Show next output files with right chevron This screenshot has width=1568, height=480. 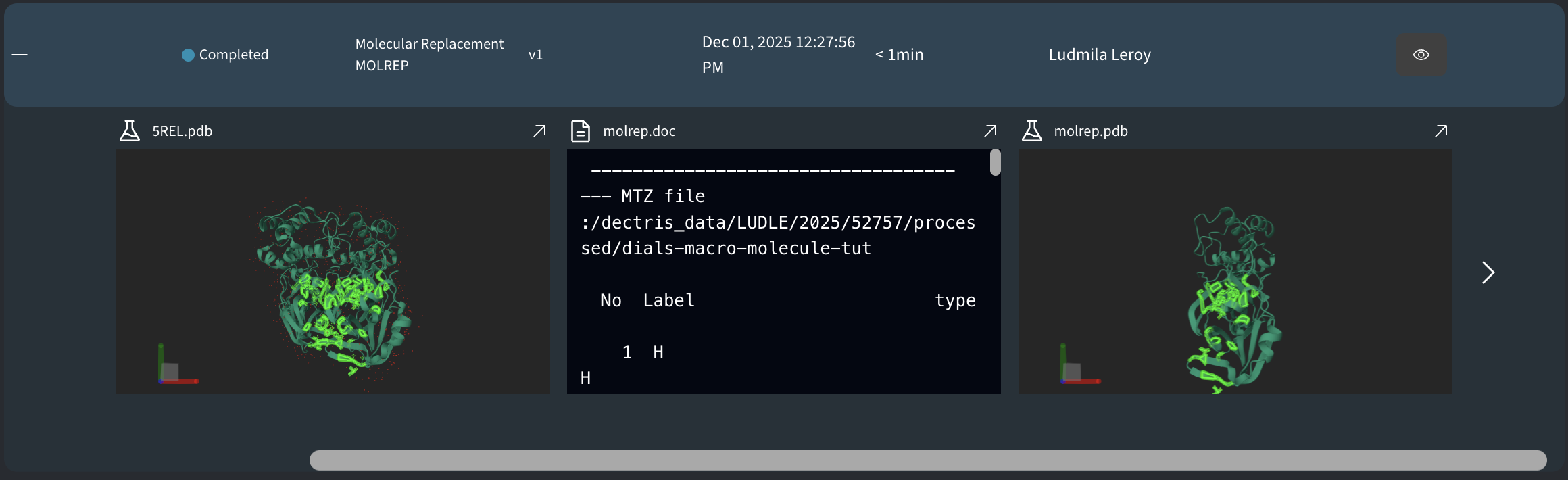pos(1488,272)
